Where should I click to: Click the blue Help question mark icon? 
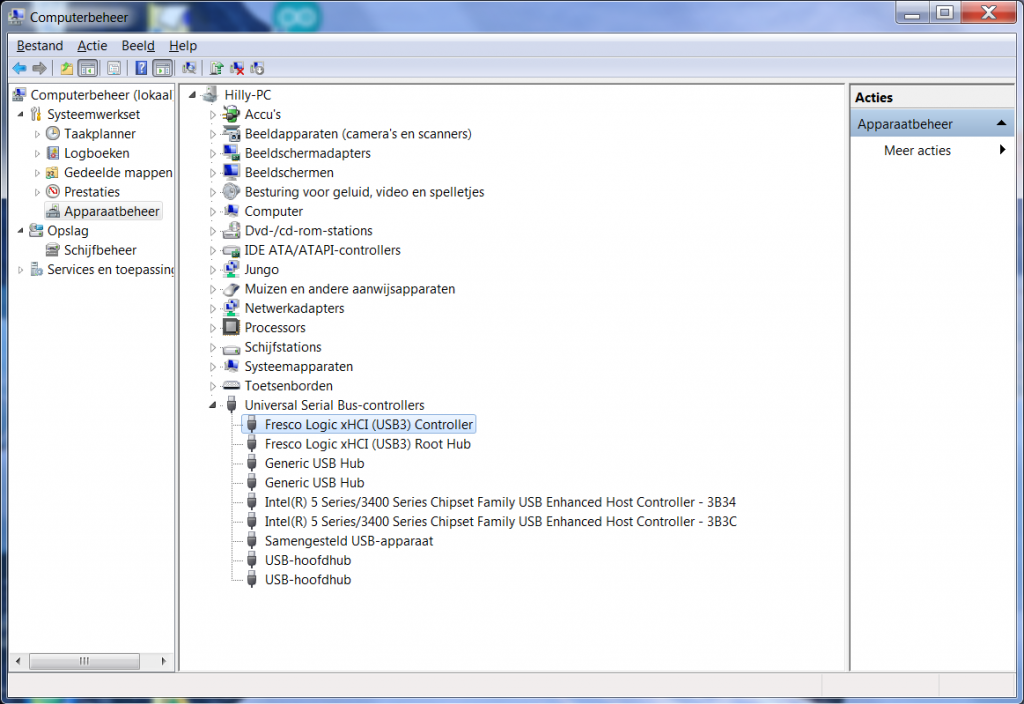click(x=141, y=68)
